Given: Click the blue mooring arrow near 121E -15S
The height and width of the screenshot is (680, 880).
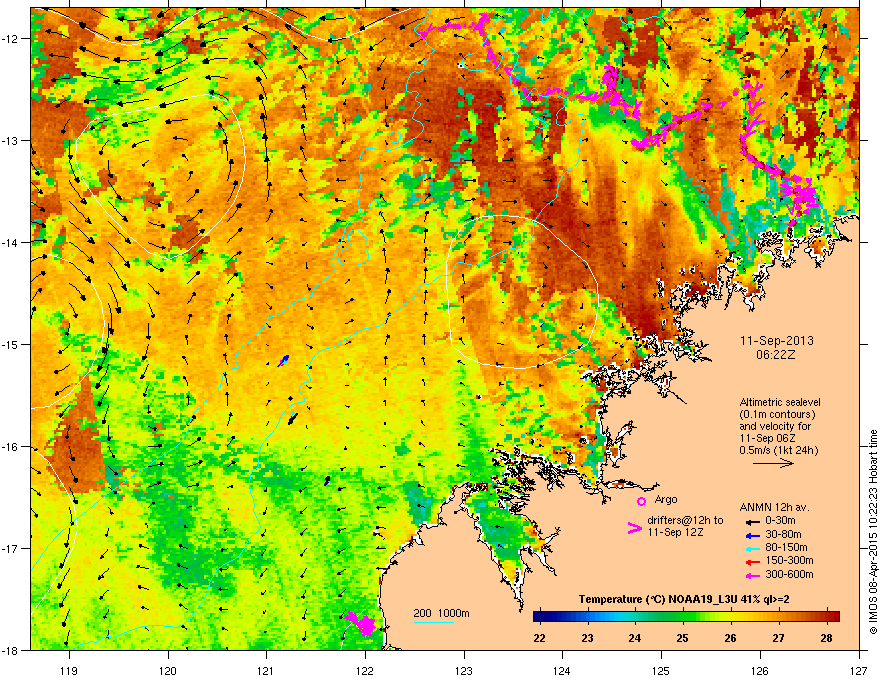Looking at the screenshot, I should 283,361.
